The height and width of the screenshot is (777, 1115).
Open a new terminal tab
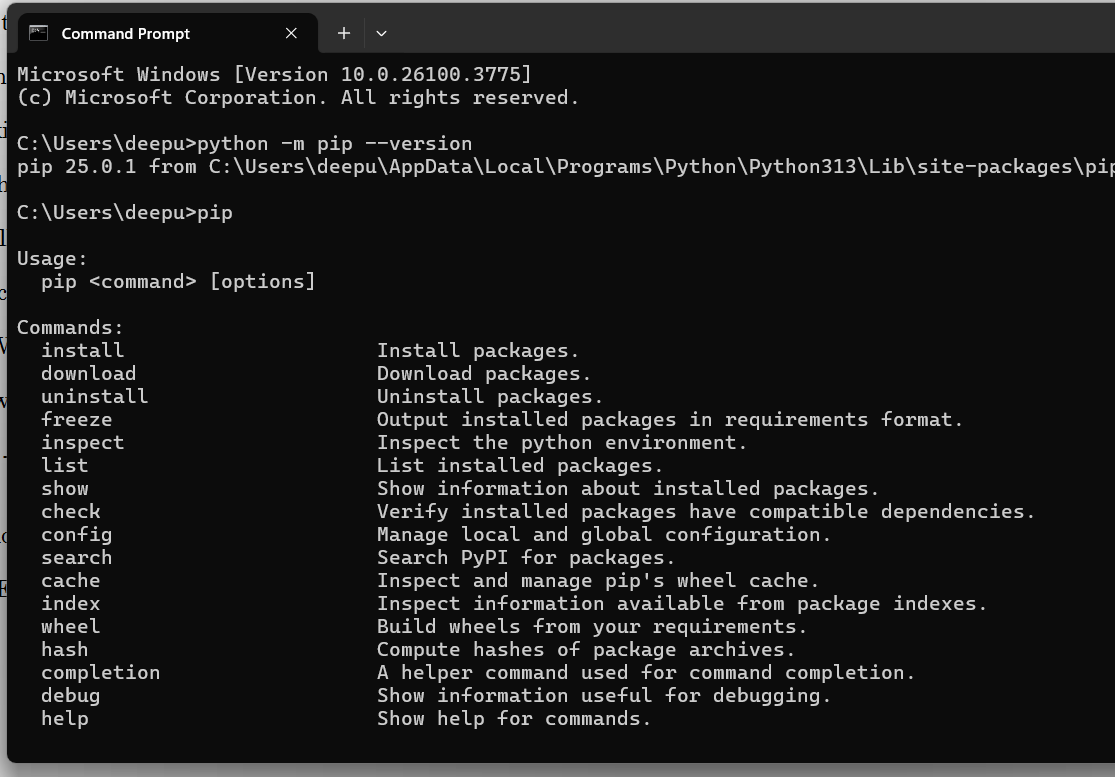343,33
